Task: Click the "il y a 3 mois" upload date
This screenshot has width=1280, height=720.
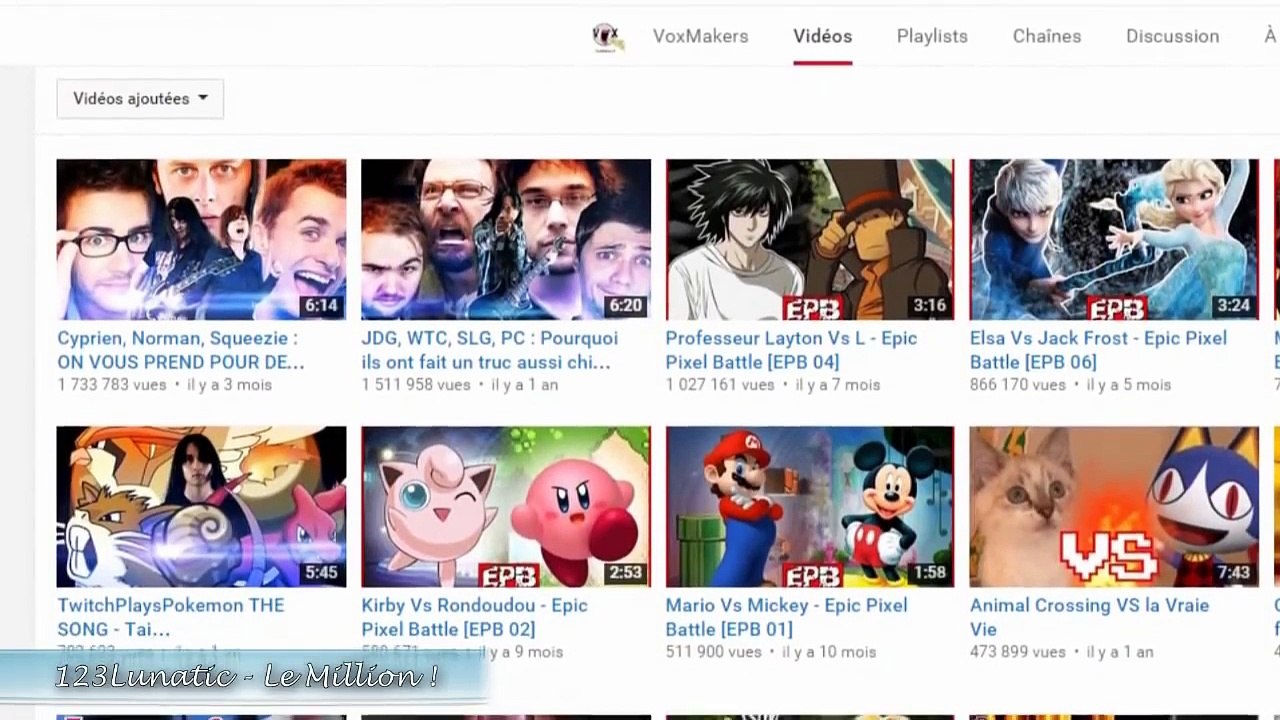Action: point(229,385)
